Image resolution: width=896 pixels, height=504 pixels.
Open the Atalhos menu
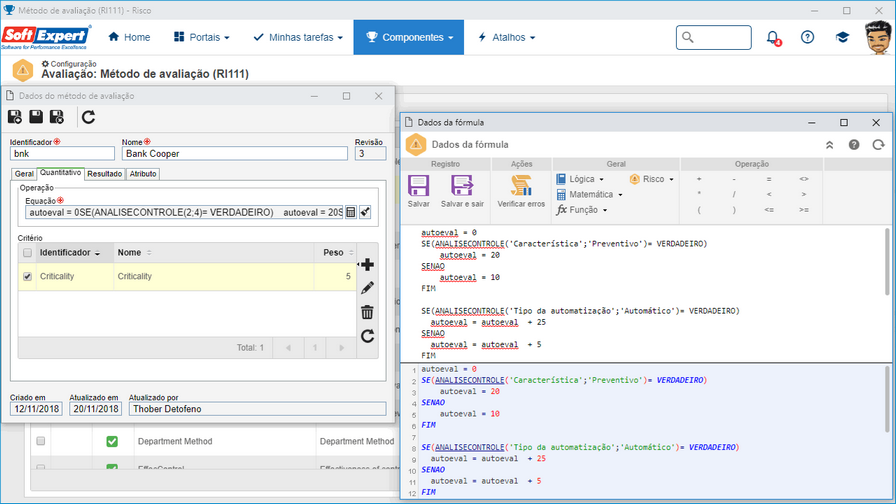(x=506, y=37)
